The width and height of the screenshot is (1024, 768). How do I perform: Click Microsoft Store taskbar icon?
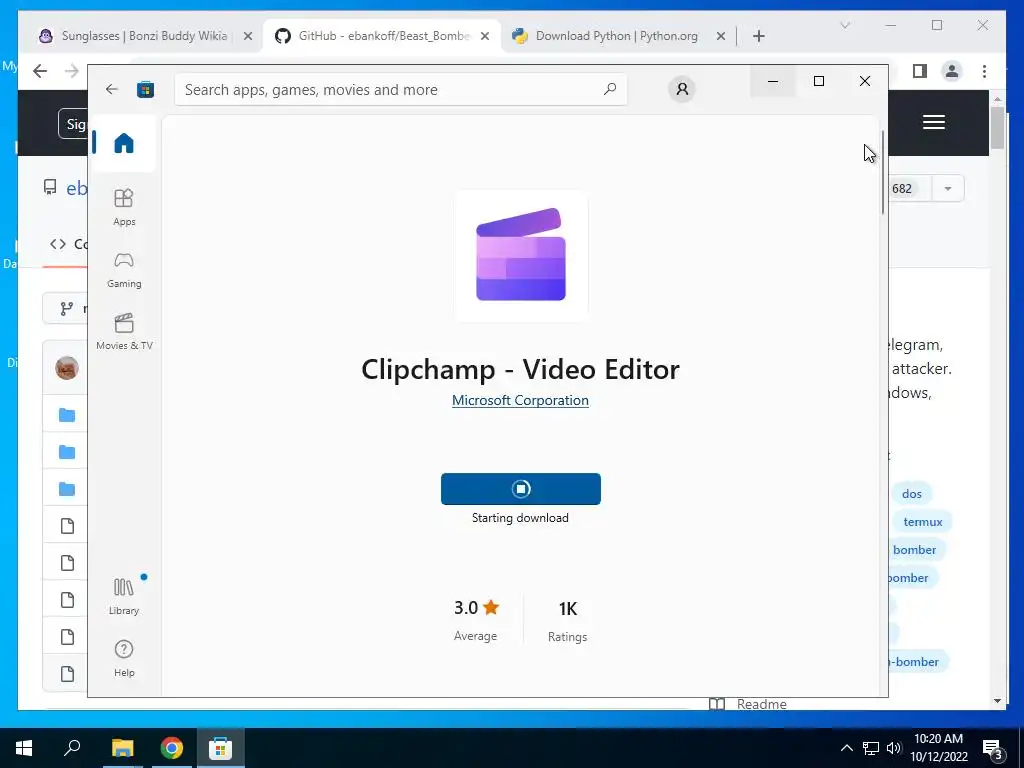coord(221,748)
